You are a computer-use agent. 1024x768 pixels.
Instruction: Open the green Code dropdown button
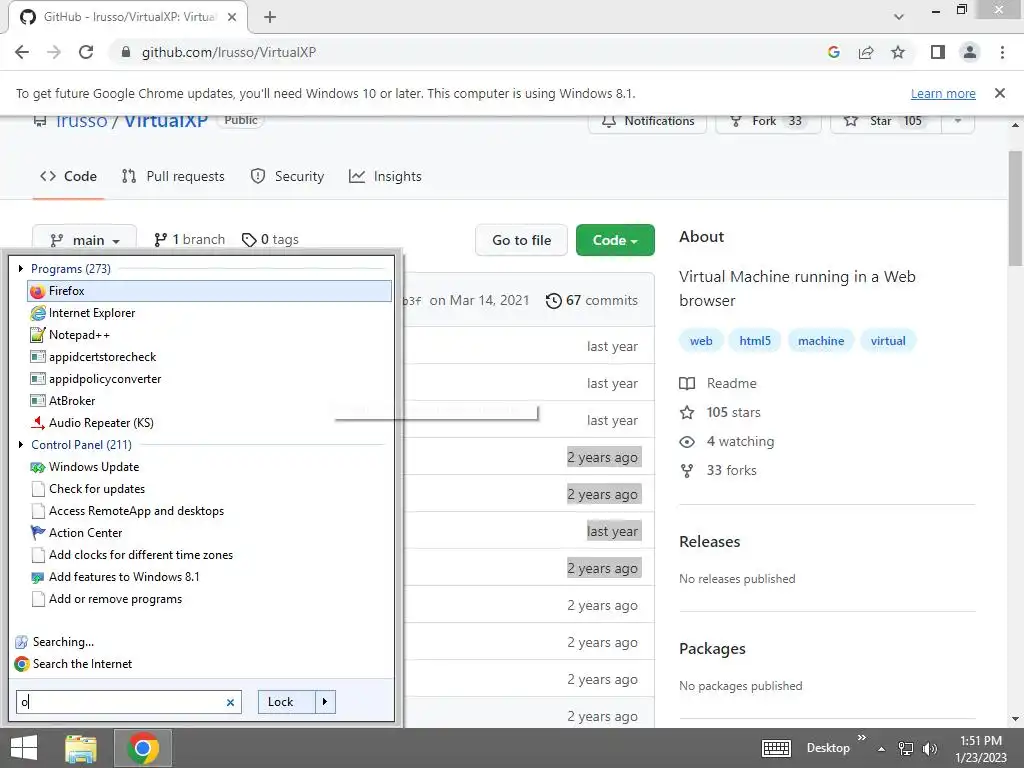coord(615,240)
